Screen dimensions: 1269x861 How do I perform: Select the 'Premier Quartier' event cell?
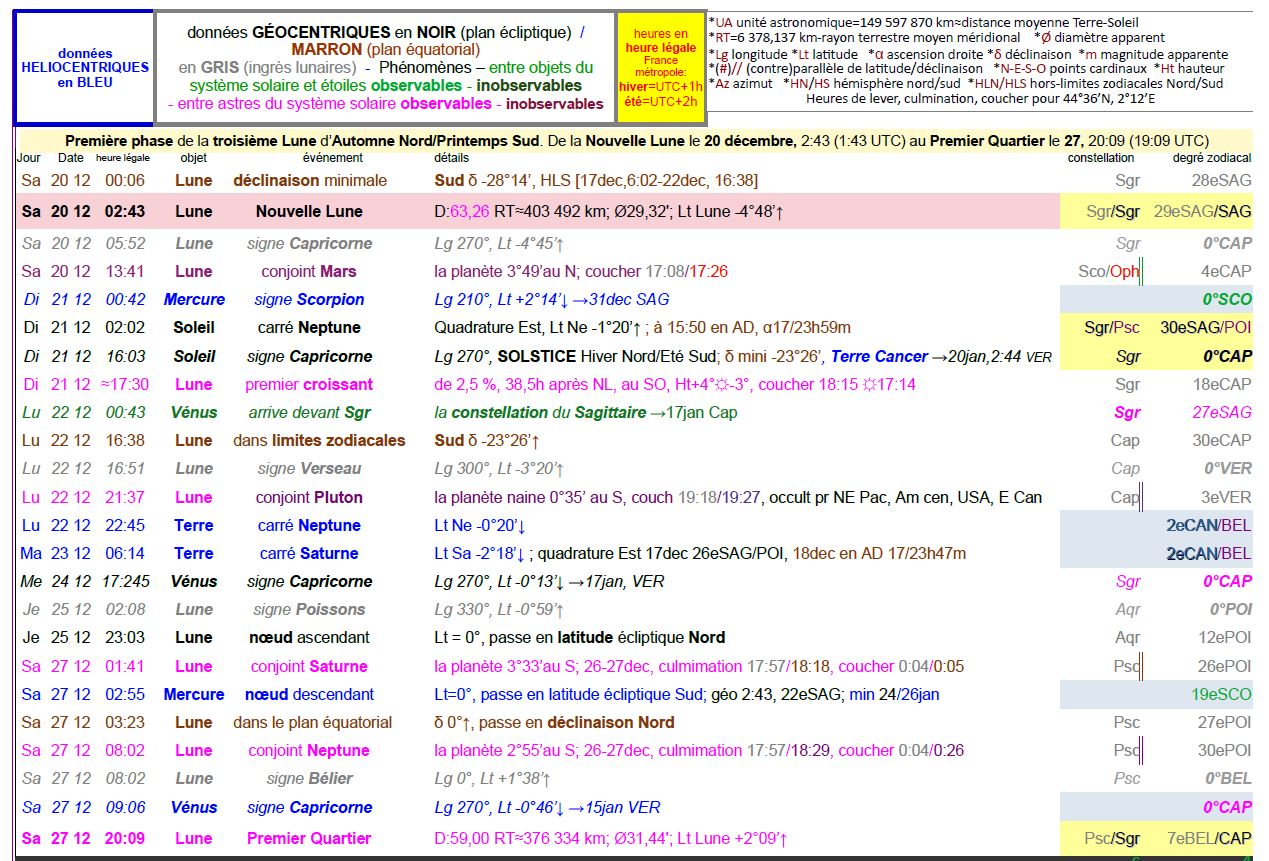coord(309,838)
